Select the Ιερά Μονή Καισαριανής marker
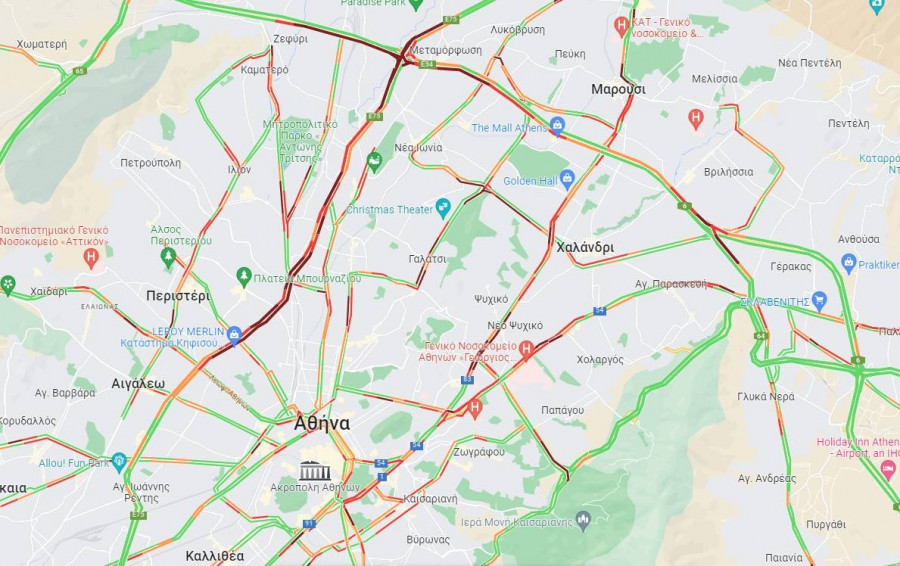Screen dimensions: 900x566 (584, 520)
